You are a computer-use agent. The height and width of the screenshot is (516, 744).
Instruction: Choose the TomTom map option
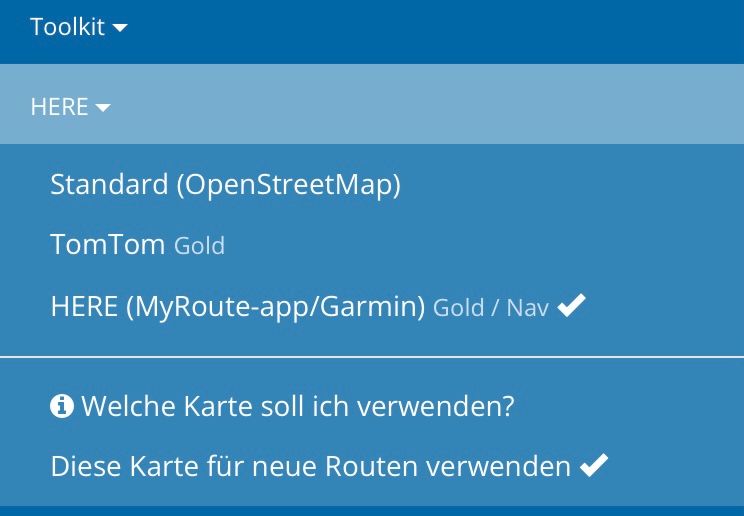[138, 244]
